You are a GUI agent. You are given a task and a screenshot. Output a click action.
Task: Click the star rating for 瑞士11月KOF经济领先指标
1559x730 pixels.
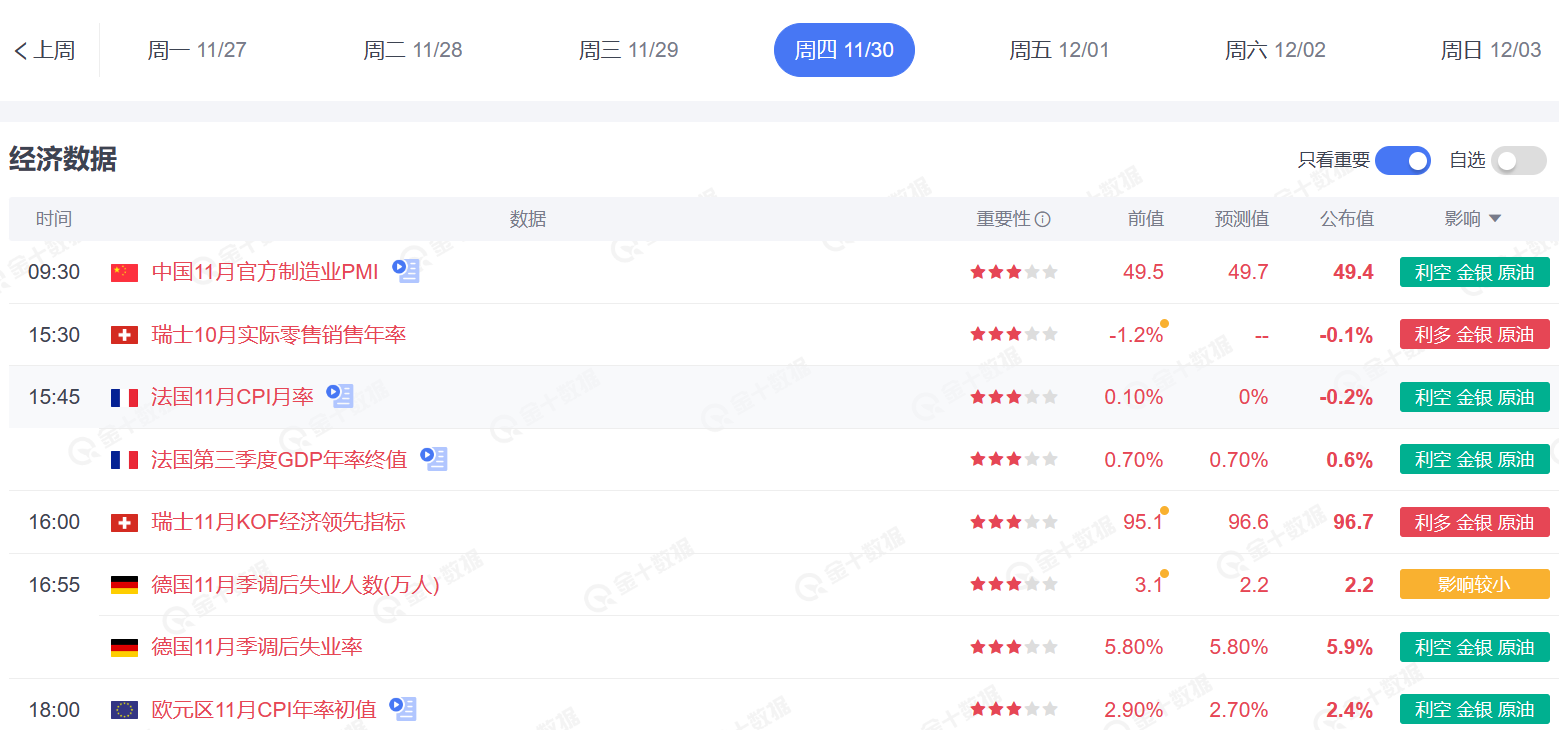1013,521
